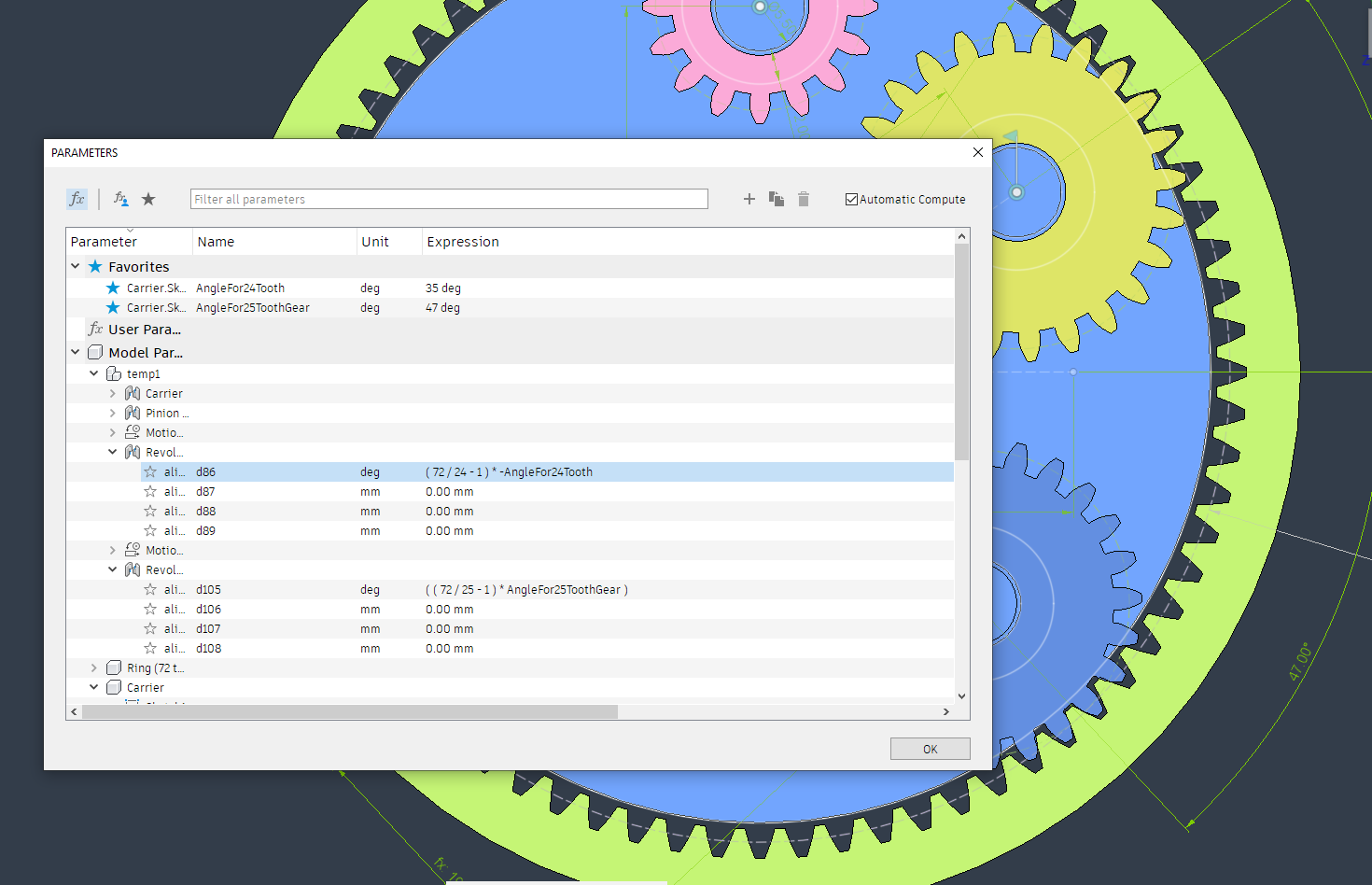Click the duplicate parameter icon

pyautogui.click(x=776, y=199)
